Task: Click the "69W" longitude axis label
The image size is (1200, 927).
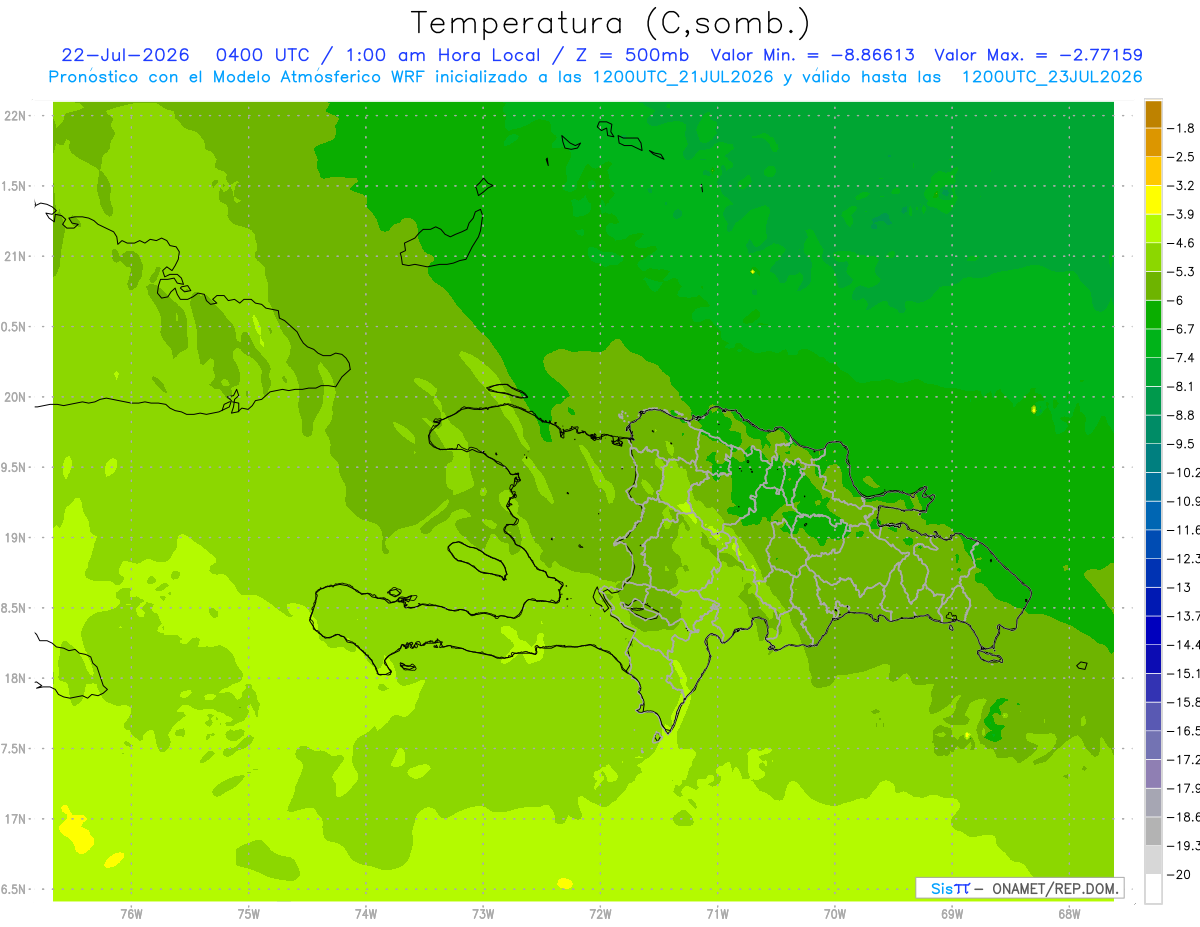Action: (x=952, y=913)
